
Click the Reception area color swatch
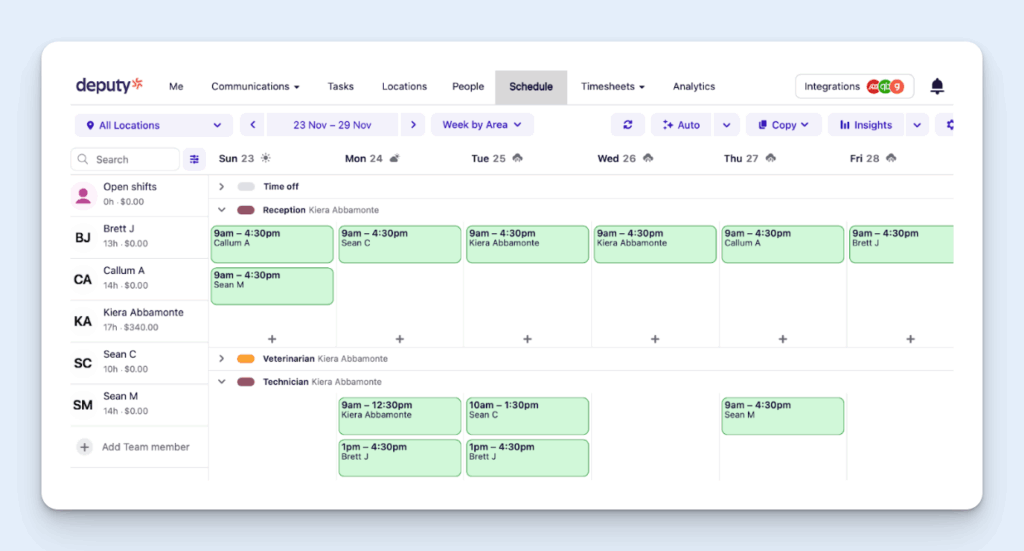pyautogui.click(x=246, y=210)
